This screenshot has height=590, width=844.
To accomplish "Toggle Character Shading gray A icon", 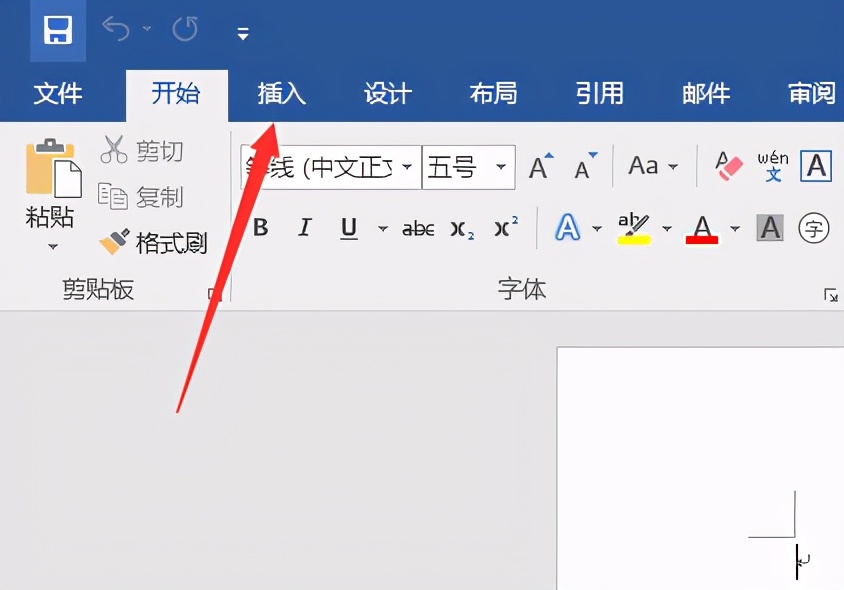I will (770, 228).
